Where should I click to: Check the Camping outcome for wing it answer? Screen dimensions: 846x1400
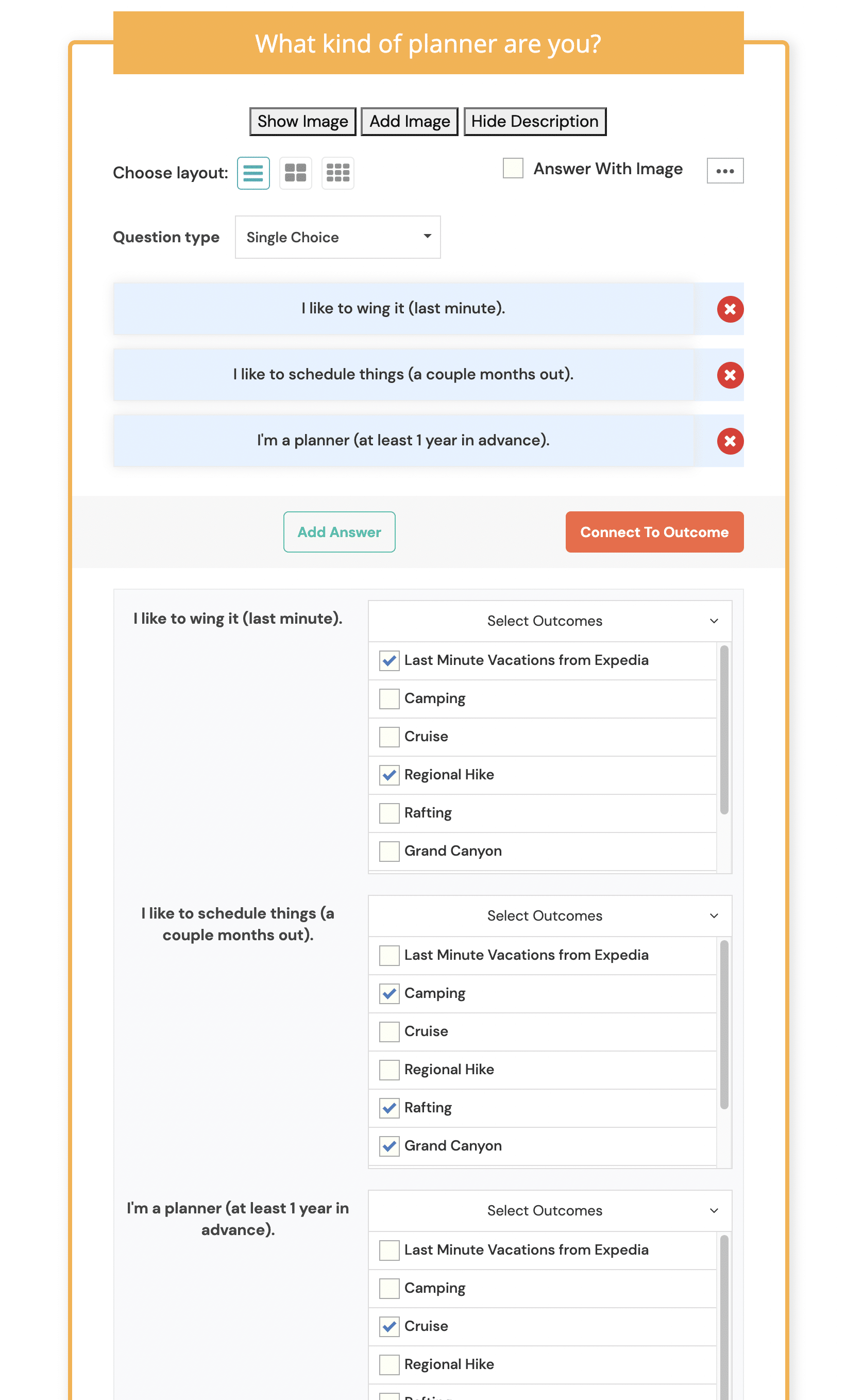pos(389,698)
